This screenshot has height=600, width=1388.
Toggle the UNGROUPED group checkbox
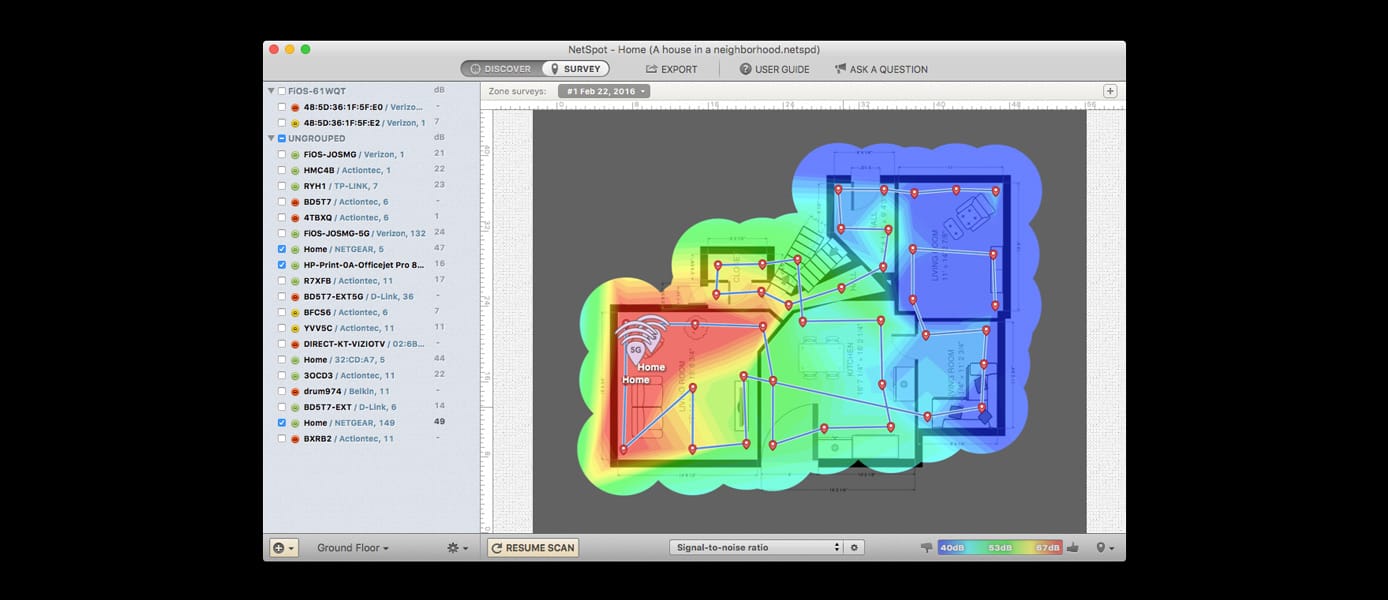pyautogui.click(x=282, y=139)
